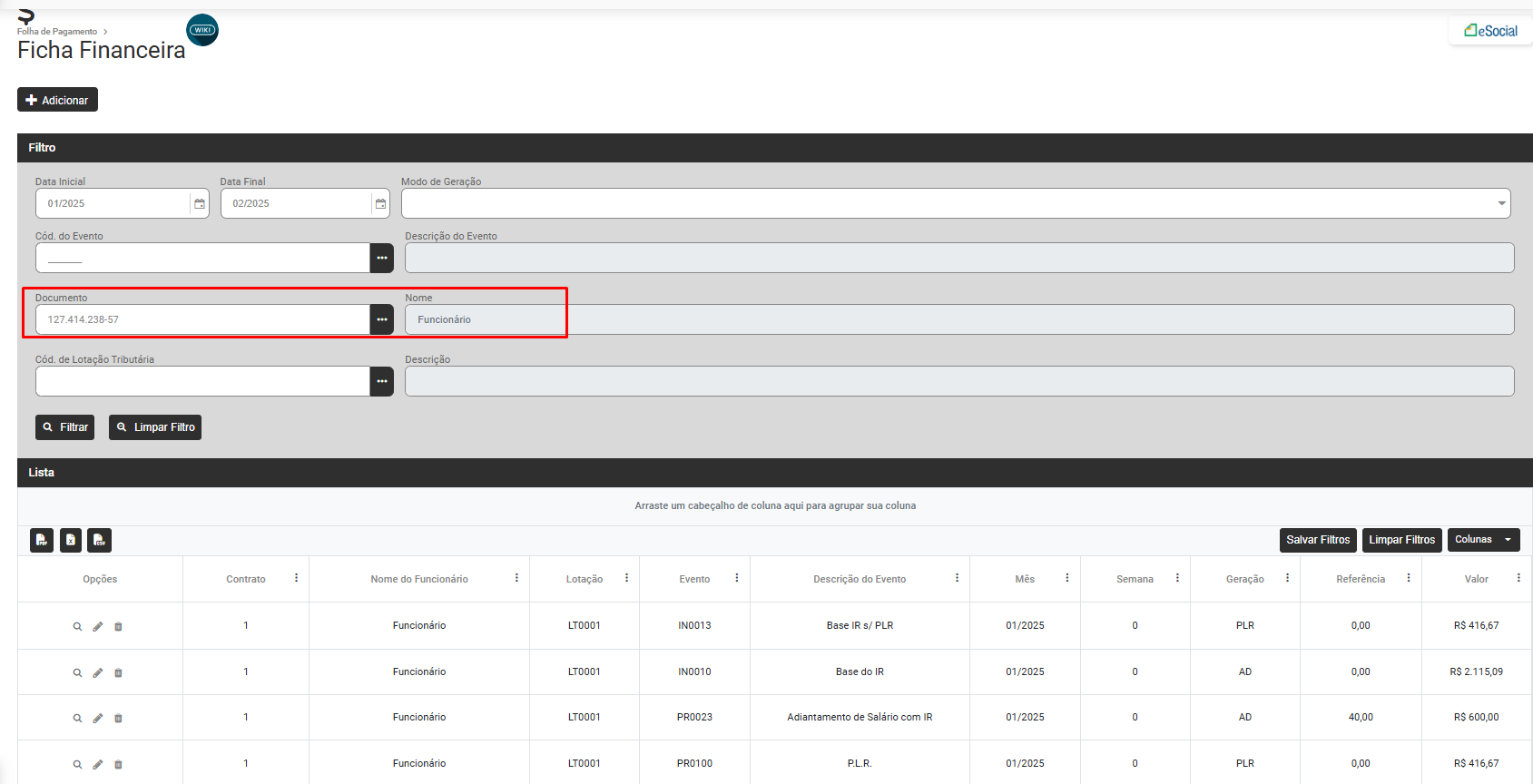Screen dimensions: 1533x784
Task: Open the WIKI help badge
Action: point(202,30)
